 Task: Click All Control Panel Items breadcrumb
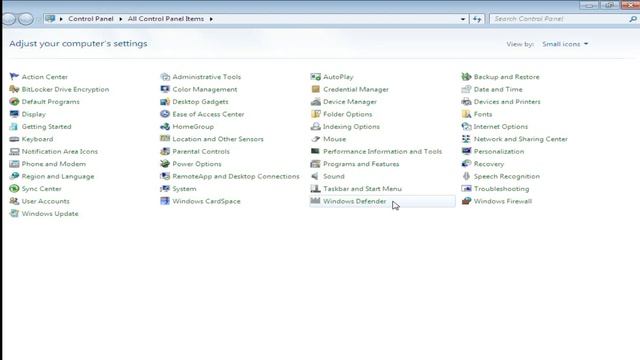tap(166, 19)
